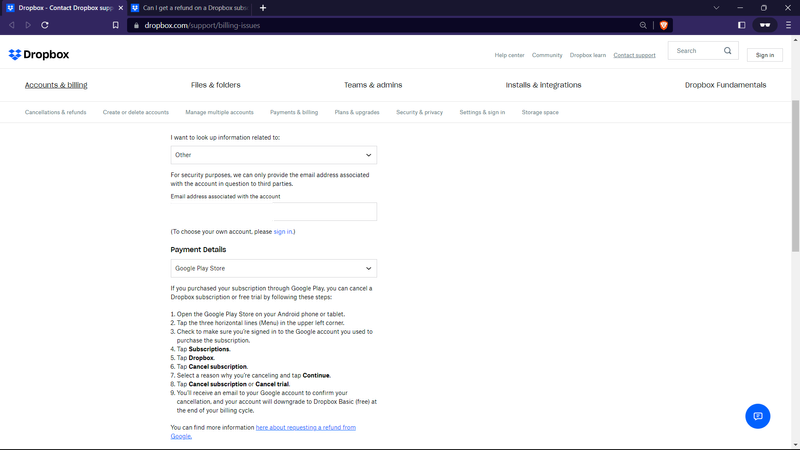
Task: Click the Sign in button
Action: 764,55
